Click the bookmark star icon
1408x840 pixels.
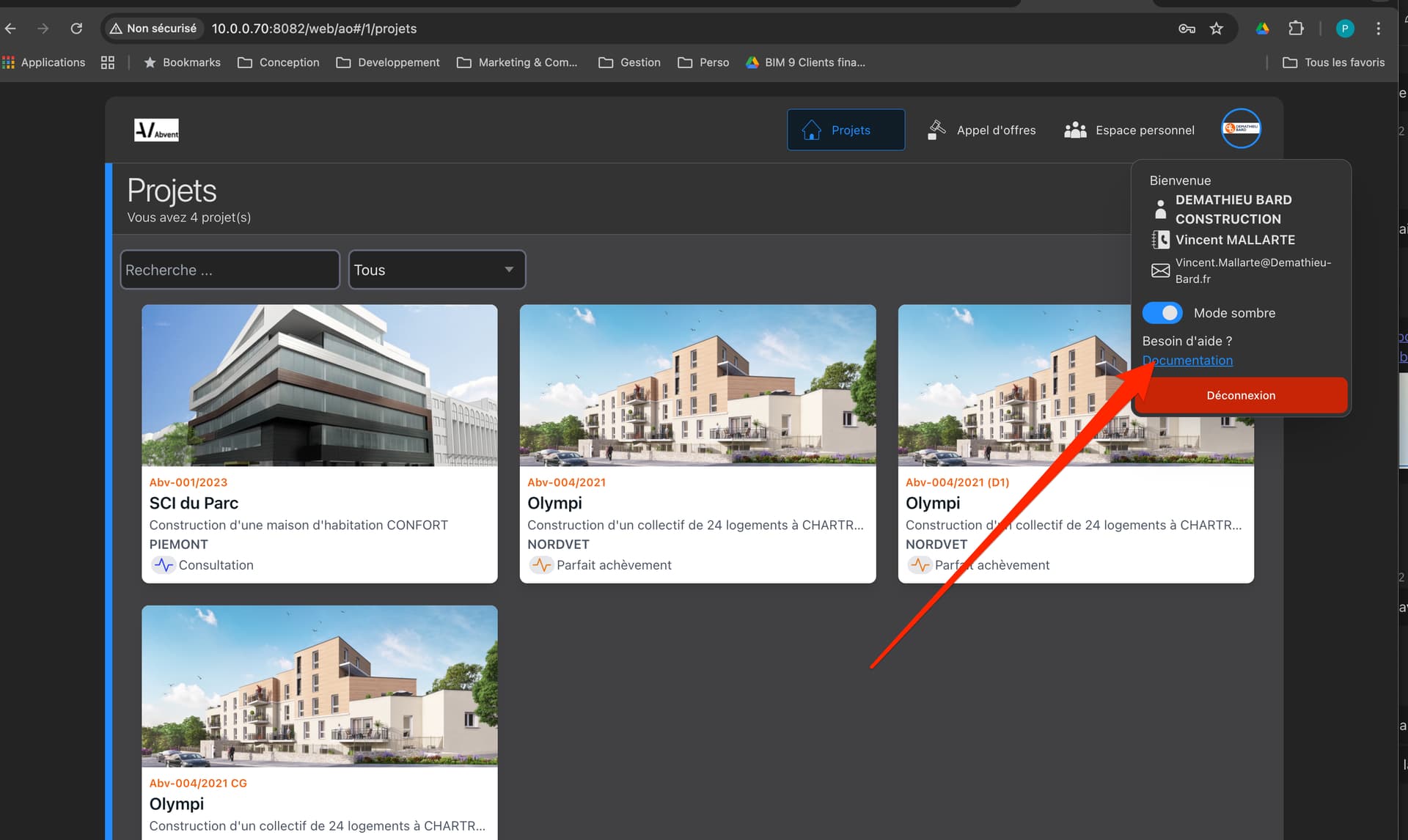pyautogui.click(x=1217, y=29)
